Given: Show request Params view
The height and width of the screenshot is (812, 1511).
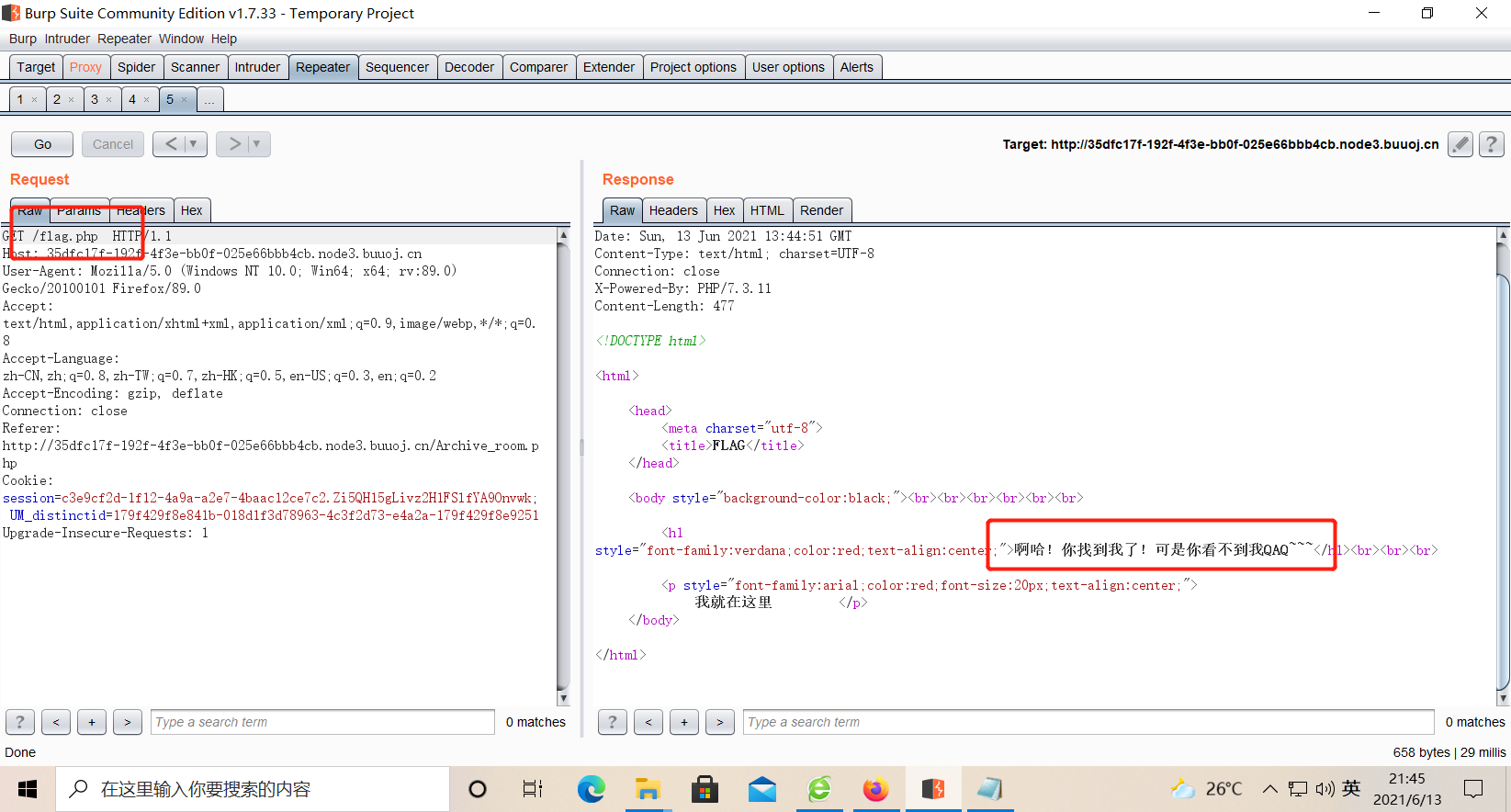Looking at the screenshot, I should 79,210.
